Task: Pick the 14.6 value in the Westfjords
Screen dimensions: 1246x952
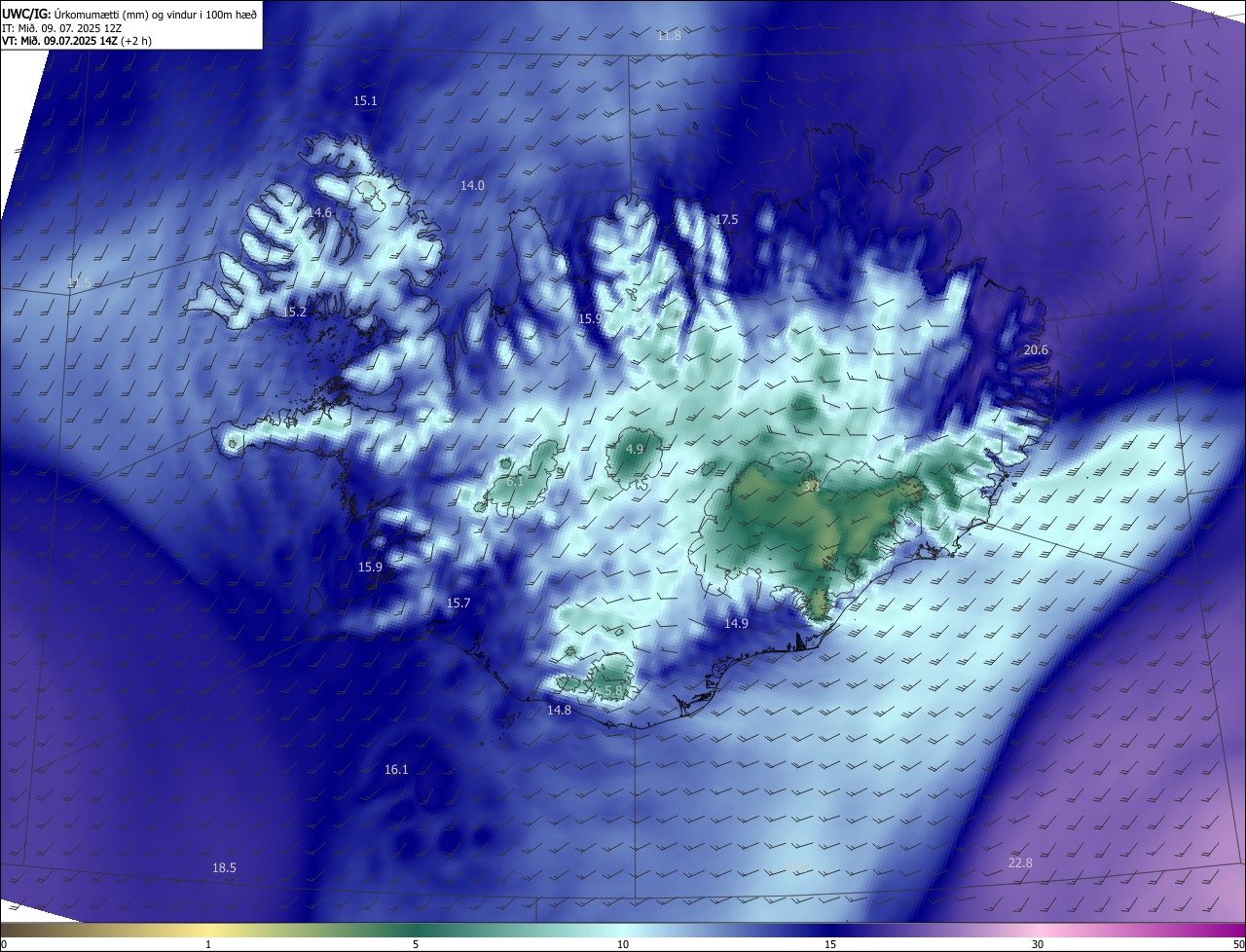Action: pos(320,212)
